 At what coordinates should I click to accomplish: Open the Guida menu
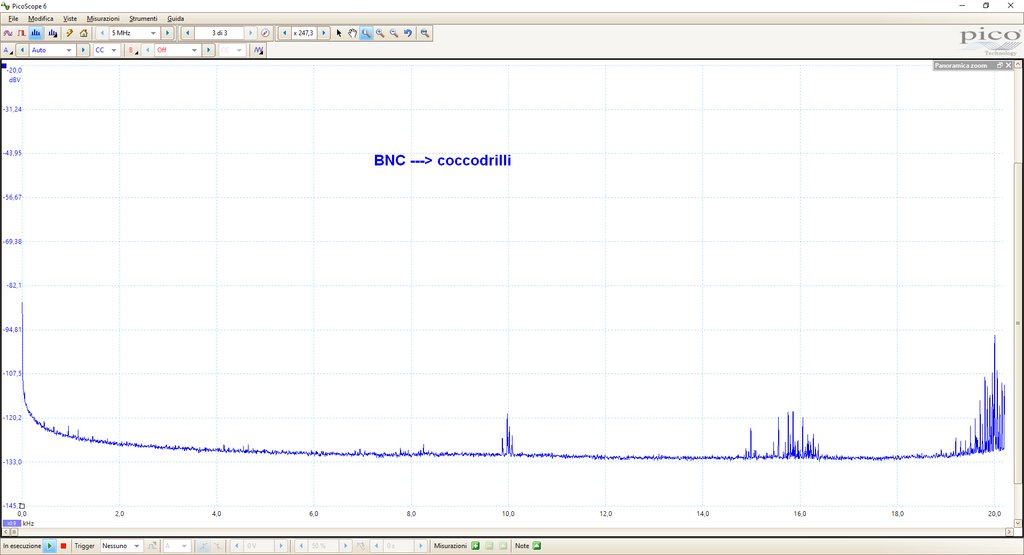tap(176, 19)
